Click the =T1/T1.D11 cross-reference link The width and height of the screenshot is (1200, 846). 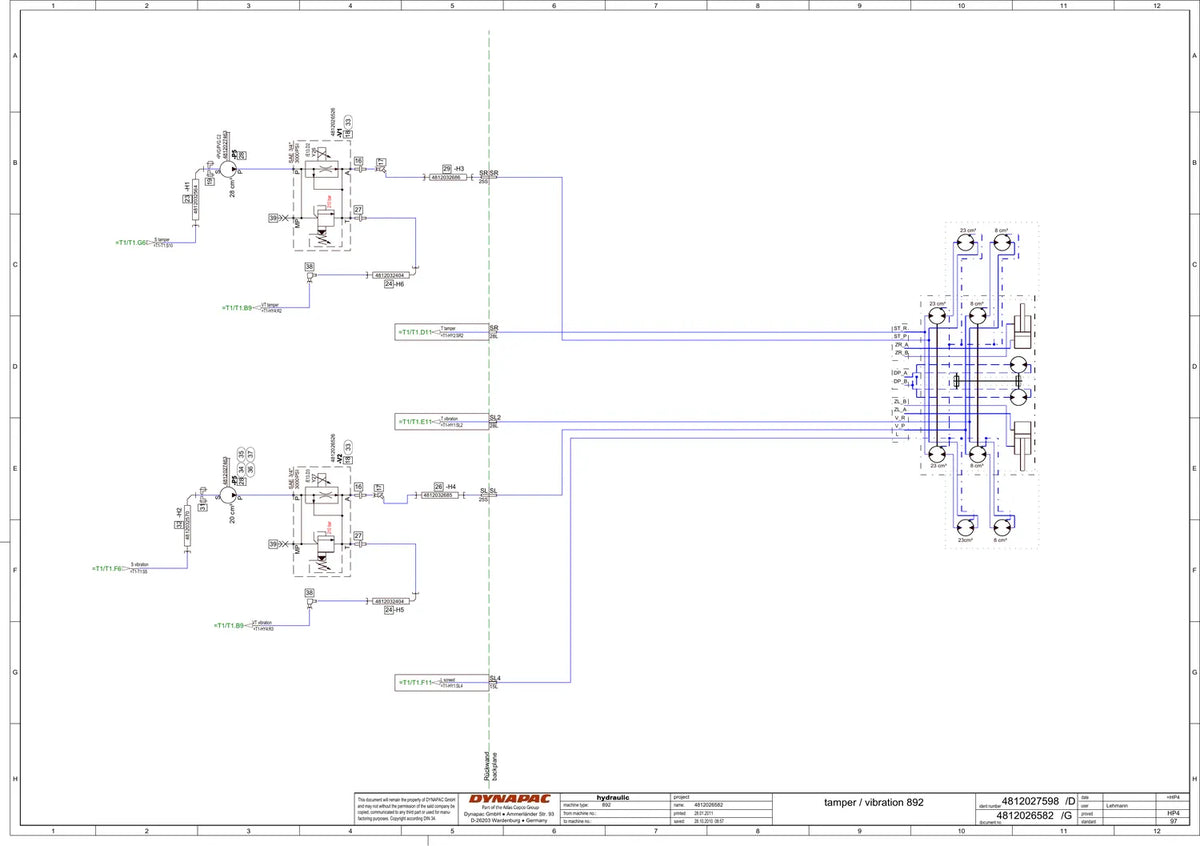(x=415, y=330)
